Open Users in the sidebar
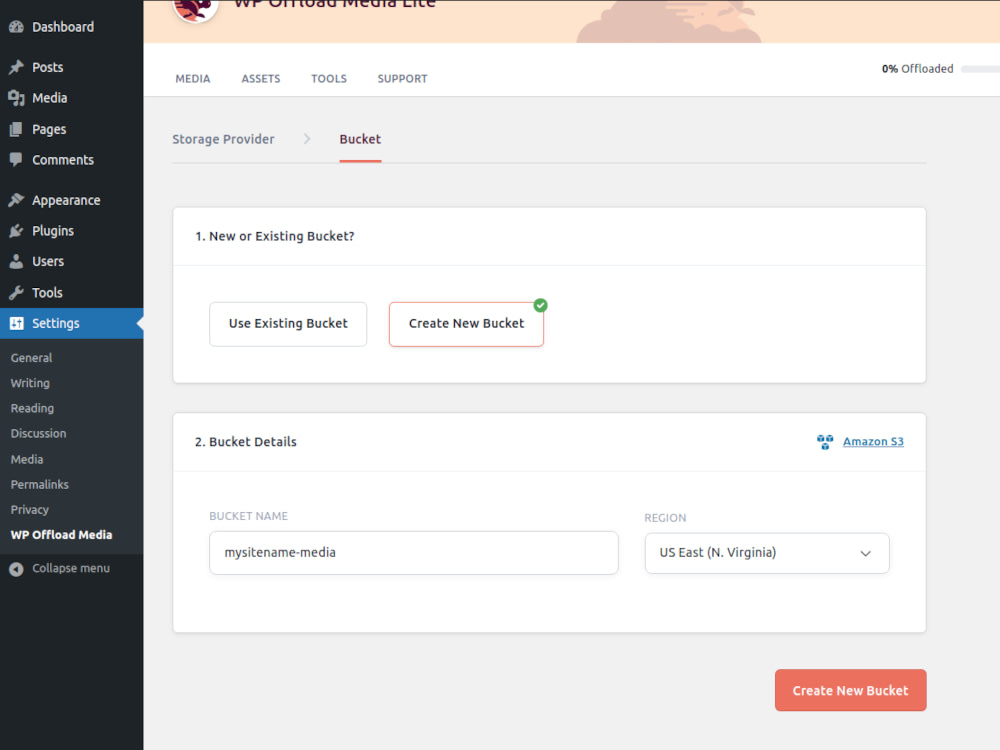This screenshot has width=1000, height=750. pos(48,261)
